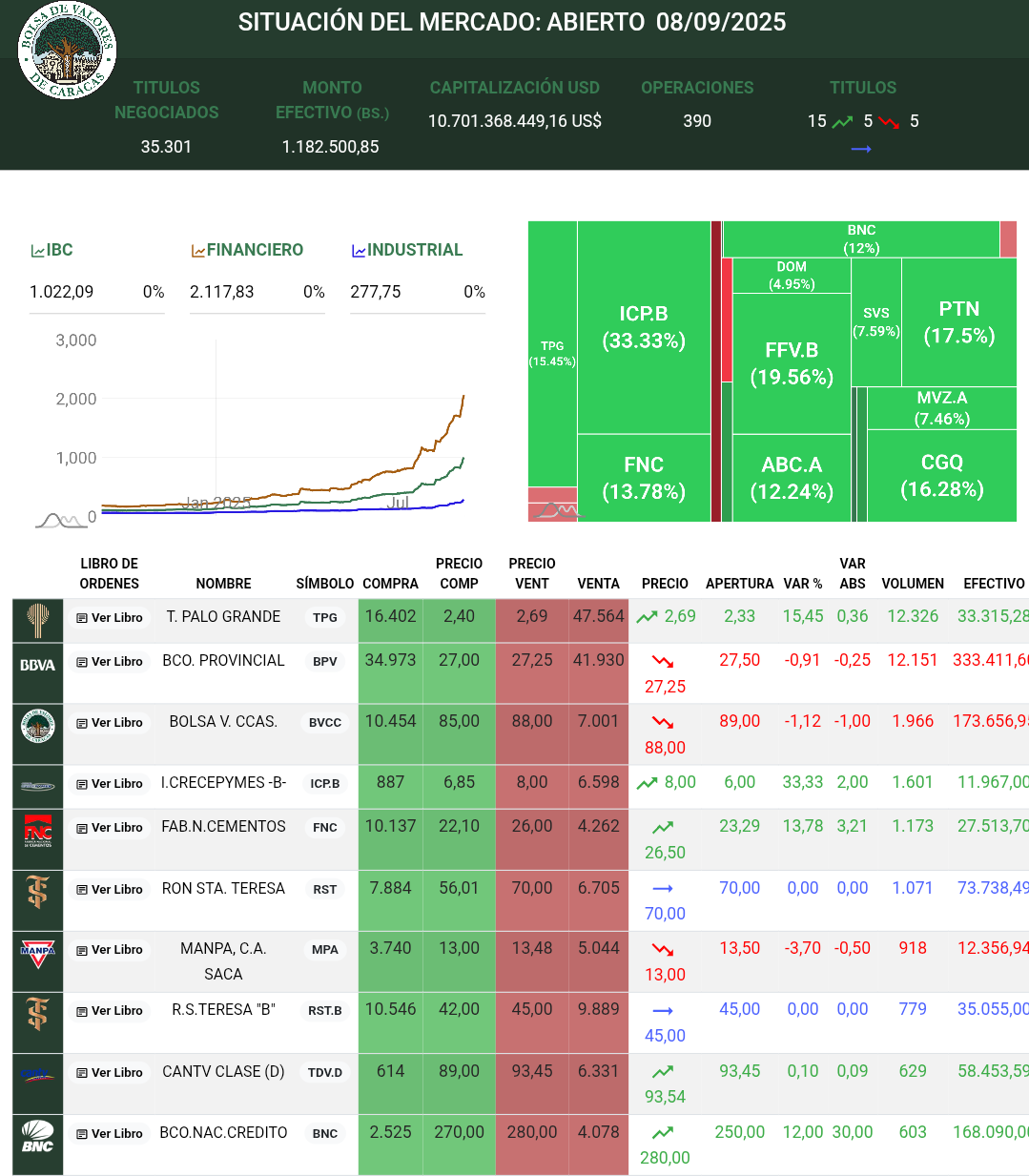
Task: Click the BNC bank logo
Action: 38,1137
